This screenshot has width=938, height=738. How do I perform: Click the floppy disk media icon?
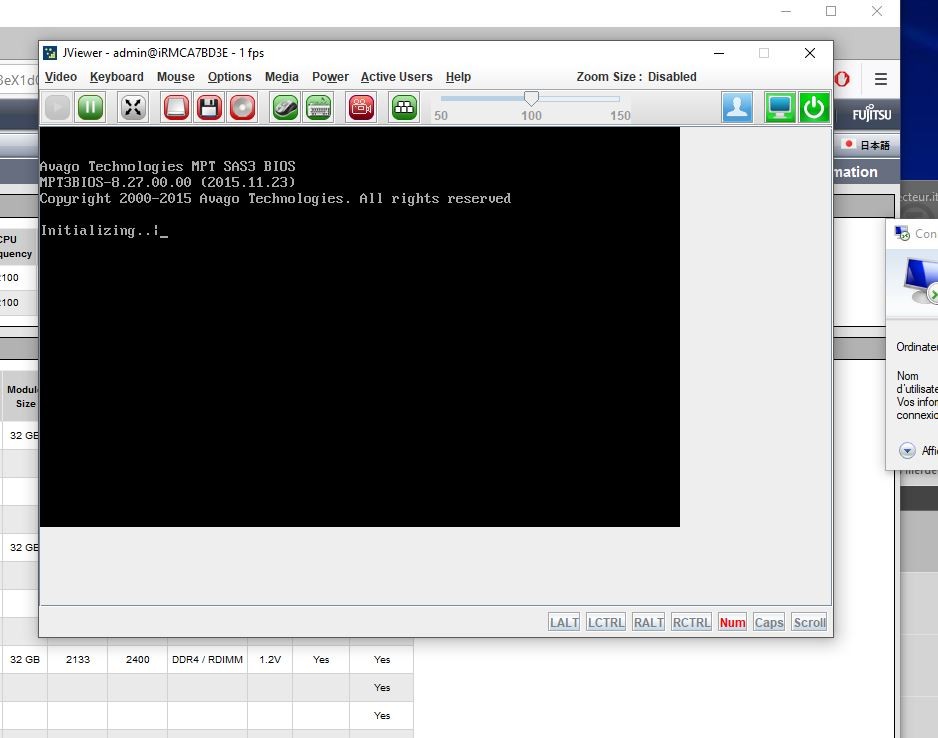(x=209, y=108)
